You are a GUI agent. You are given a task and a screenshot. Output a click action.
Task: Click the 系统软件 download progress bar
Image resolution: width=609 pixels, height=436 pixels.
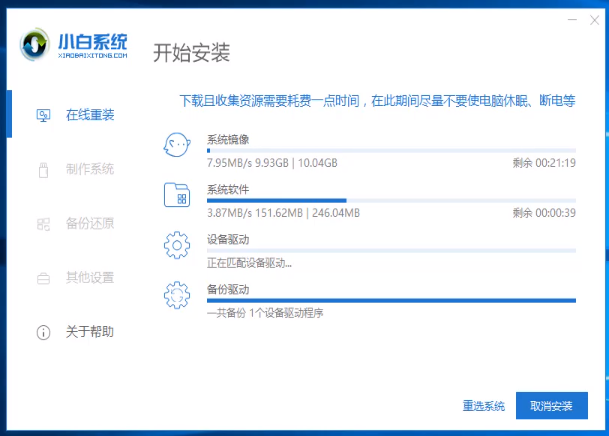click(x=390, y=200)
